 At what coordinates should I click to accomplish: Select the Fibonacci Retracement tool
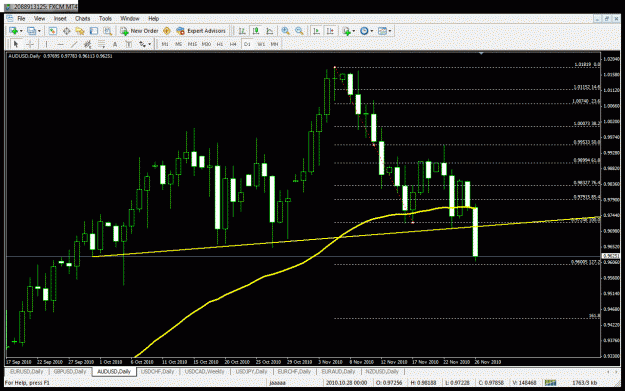pos(101,44)
